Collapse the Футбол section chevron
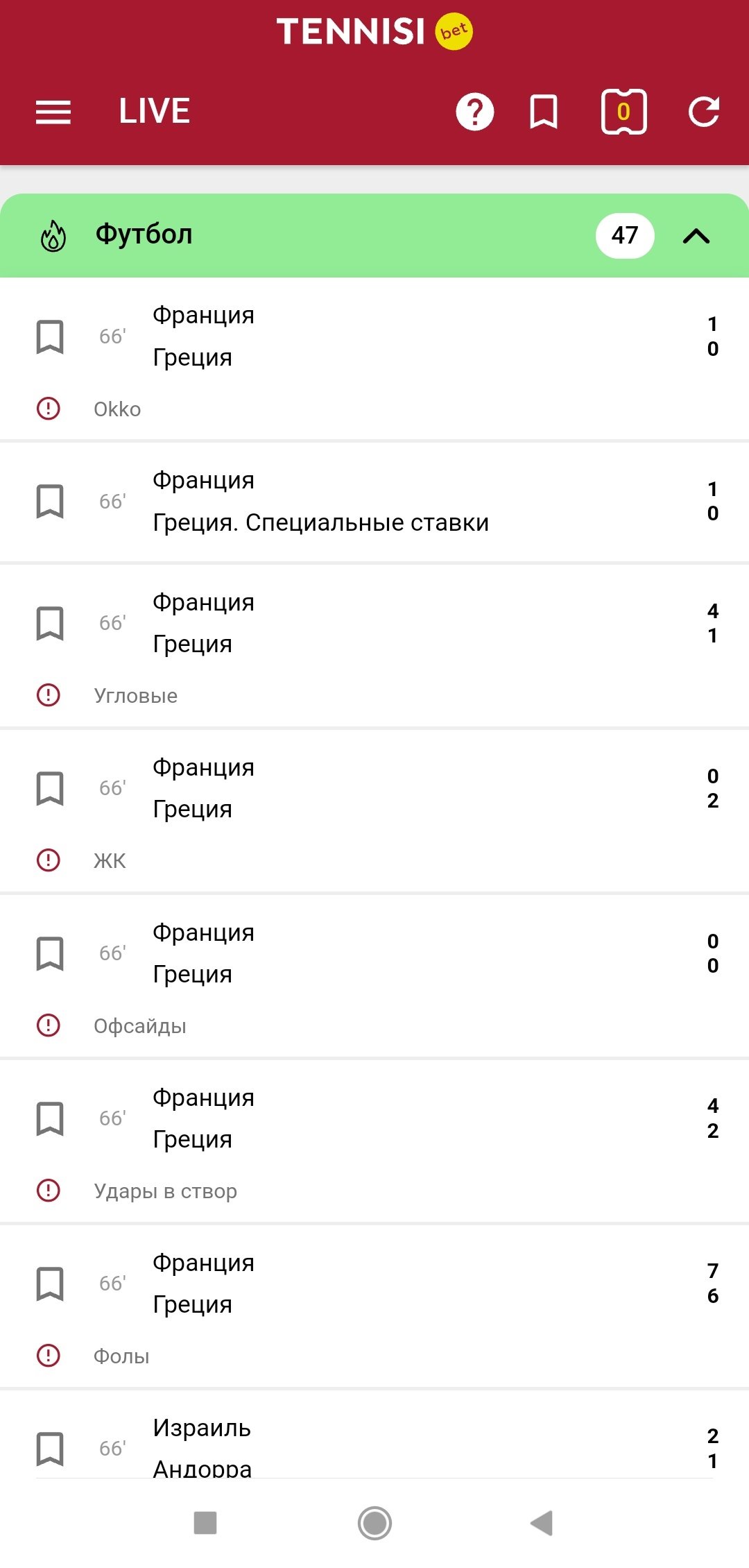 pyautogui.click(x=696, y=237)
